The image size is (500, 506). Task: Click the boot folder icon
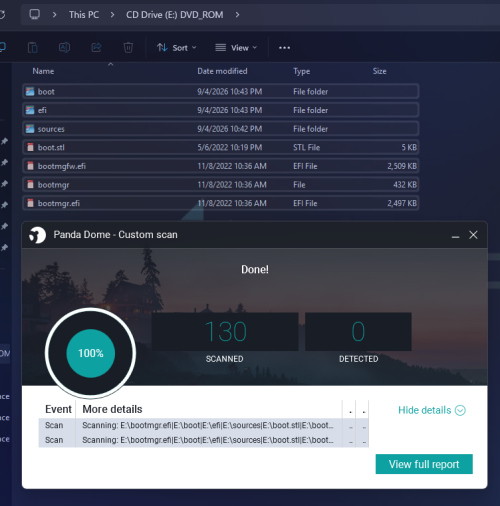click(x=30, y=91)
